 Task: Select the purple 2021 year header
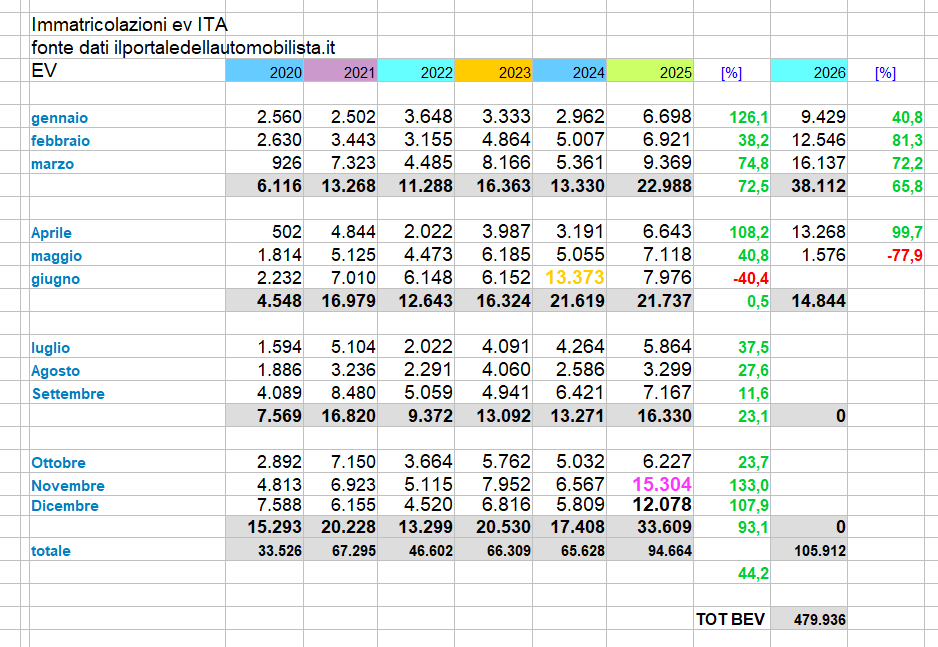click(340, 71)
